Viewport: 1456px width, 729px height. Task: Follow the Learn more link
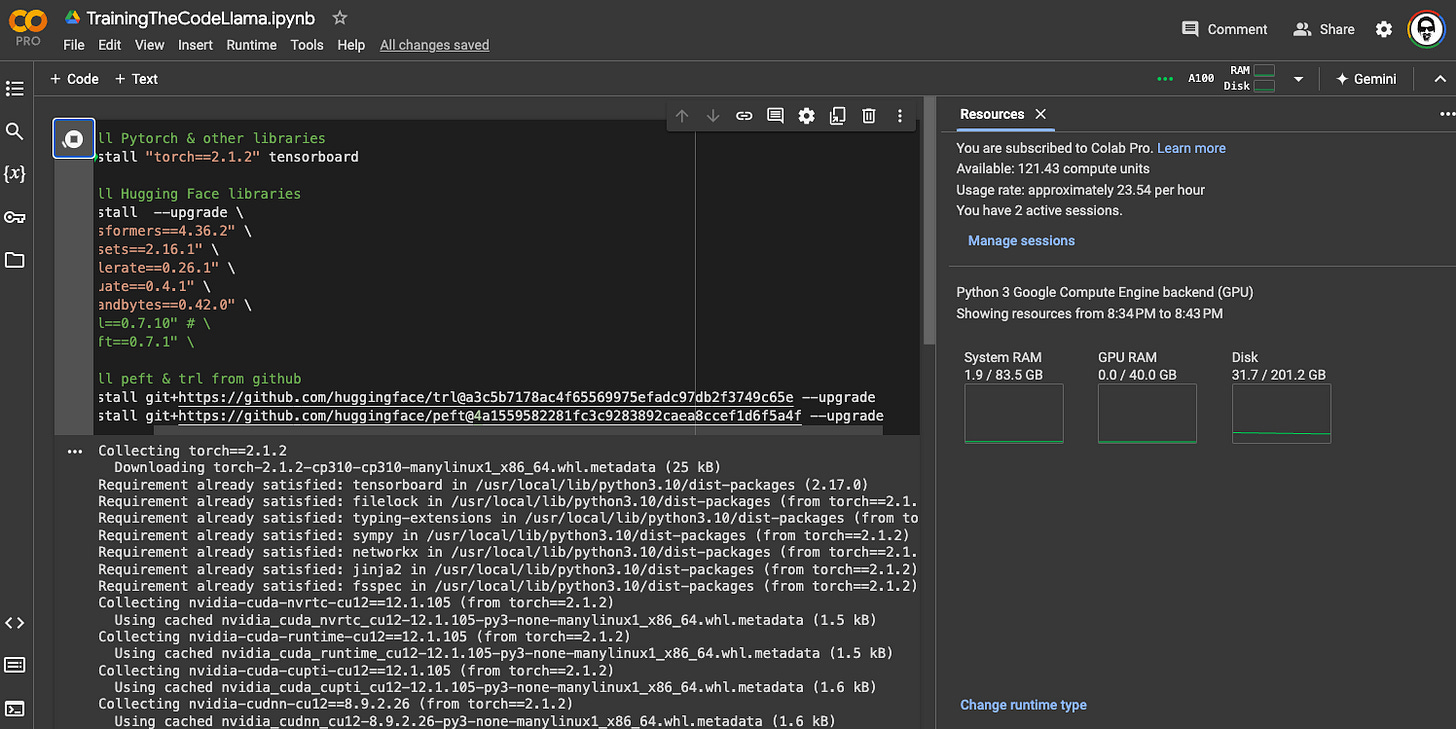pos(1191,148)
